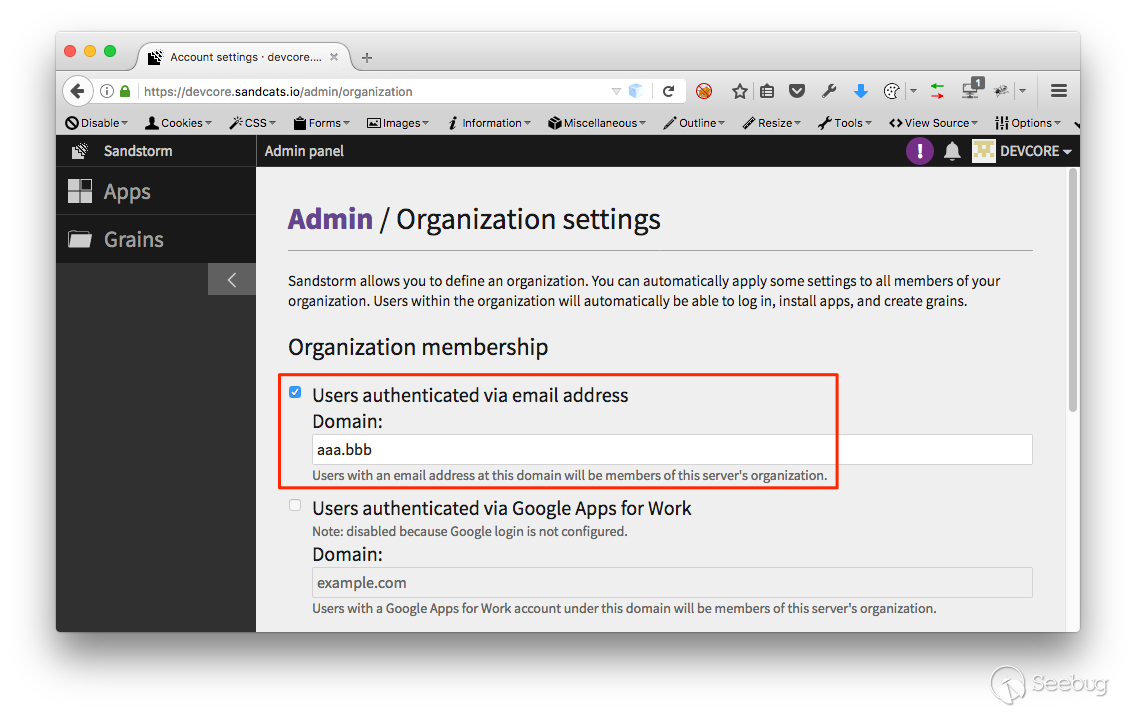Click the green padlock security icon
The image size is (1136, 712).
125,91
